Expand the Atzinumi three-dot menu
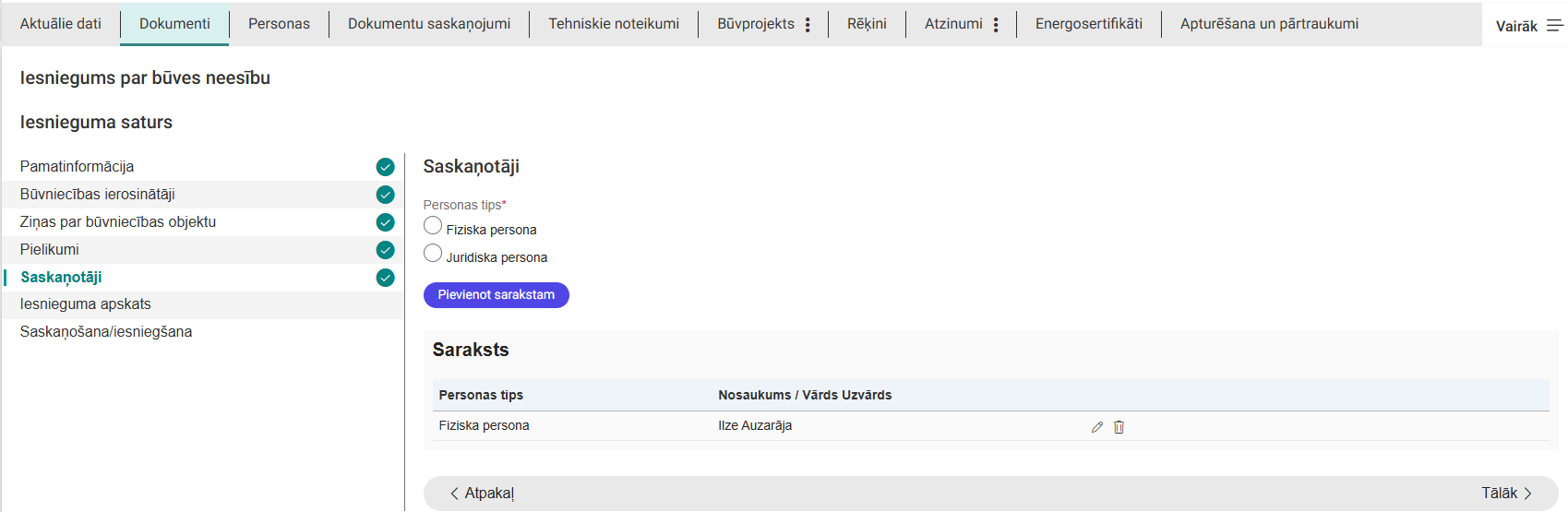Viewport: 1568px width, 512px height. pyautogui.click(x=996, y=25)
